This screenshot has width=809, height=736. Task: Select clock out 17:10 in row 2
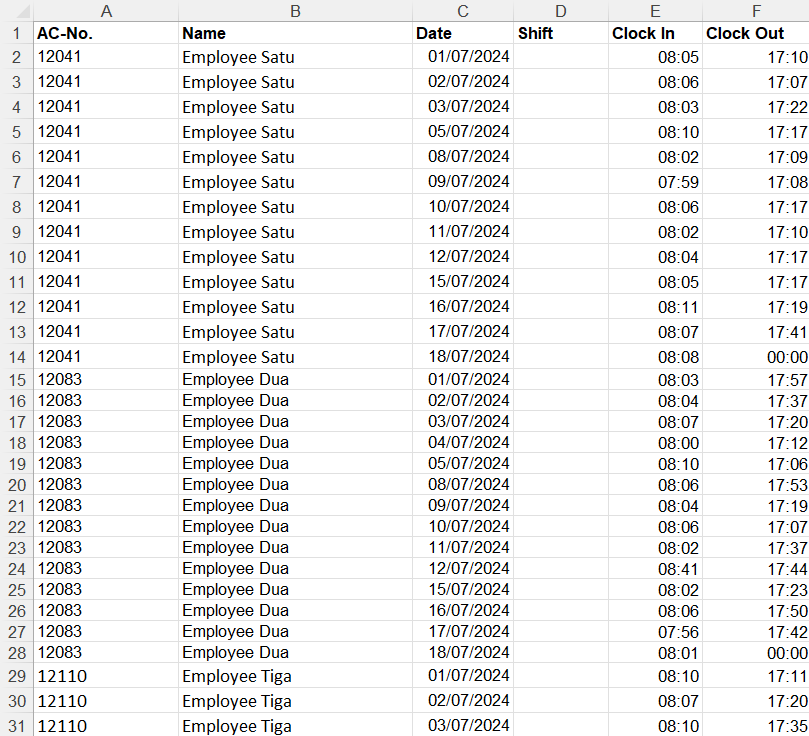756,56
